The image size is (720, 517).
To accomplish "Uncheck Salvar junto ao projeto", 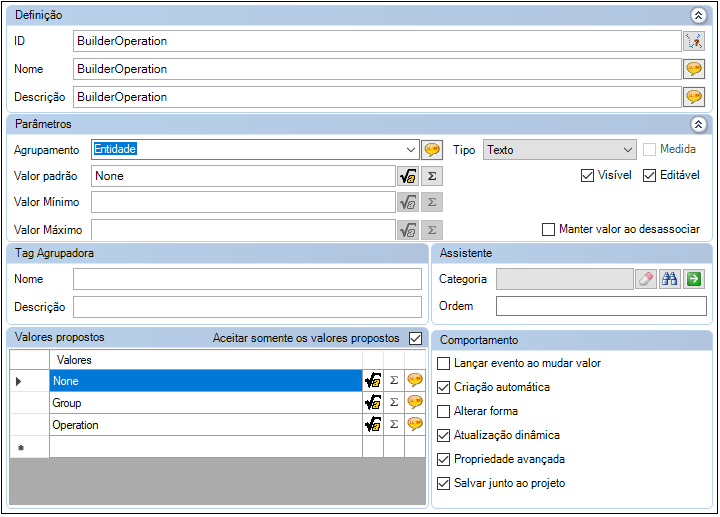I will pos(444,484).
